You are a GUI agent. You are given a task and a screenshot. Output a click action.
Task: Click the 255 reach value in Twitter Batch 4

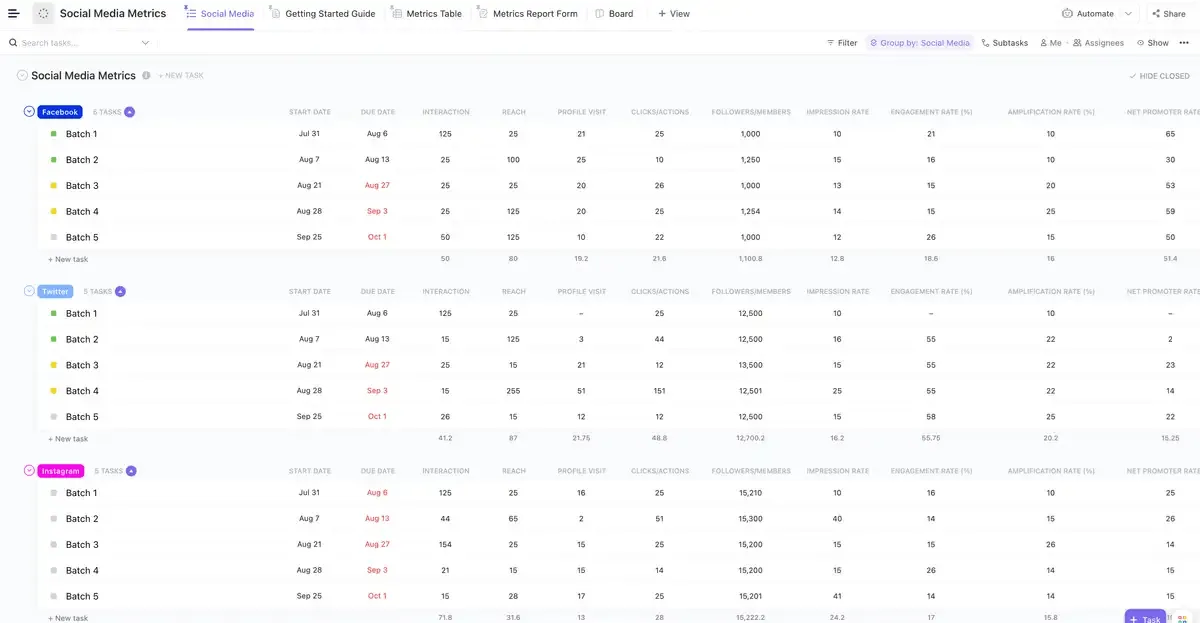[x=513, y=391]
